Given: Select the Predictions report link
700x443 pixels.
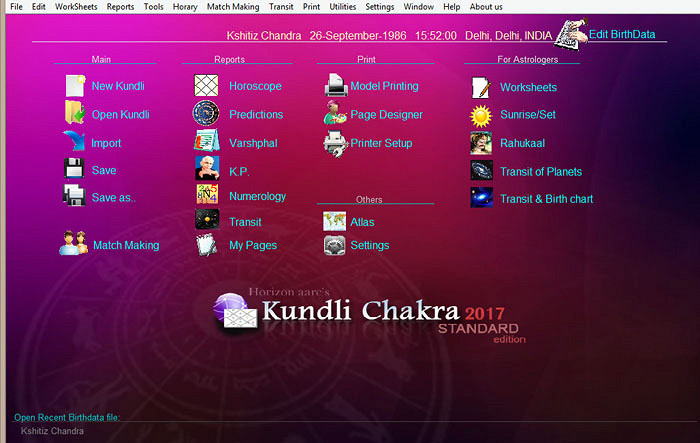Looking at the screenshot, I should (256, 114).
